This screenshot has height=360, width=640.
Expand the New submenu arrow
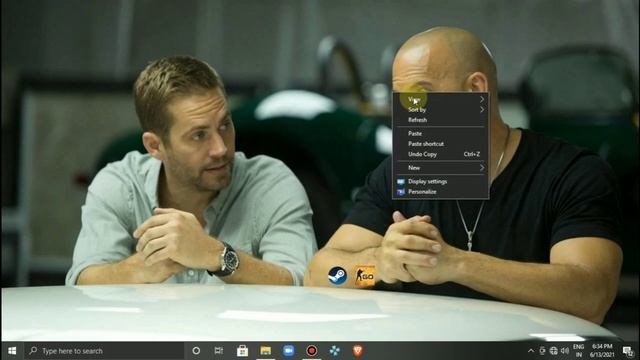pyautogui.click(x=482, y=168)
